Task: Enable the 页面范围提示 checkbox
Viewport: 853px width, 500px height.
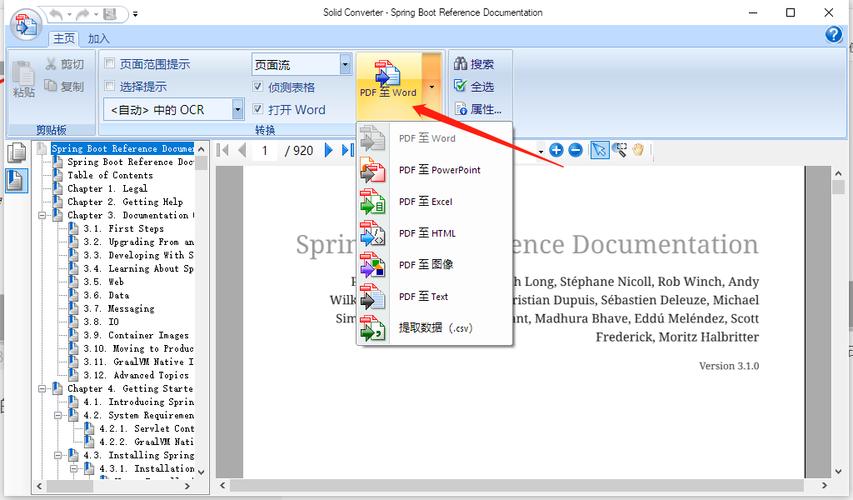Action: (109, 64)
